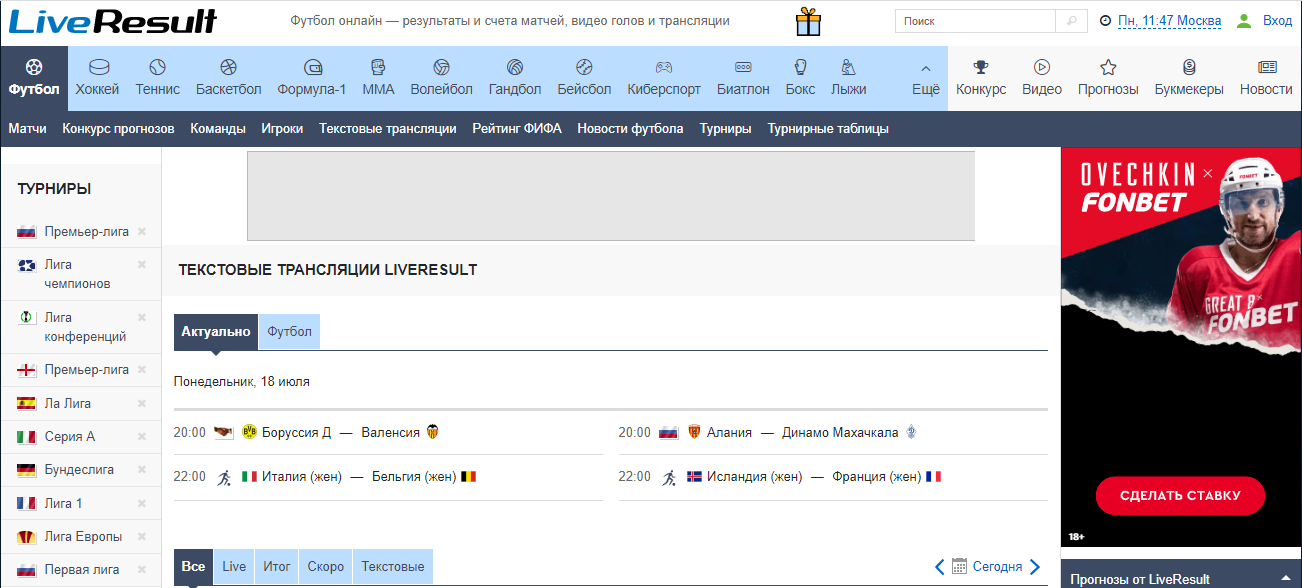The width and height of the screenshot is (1302, 588).
Task: Open Конкурс прогнозов menu item
Action: click(118, 129)
